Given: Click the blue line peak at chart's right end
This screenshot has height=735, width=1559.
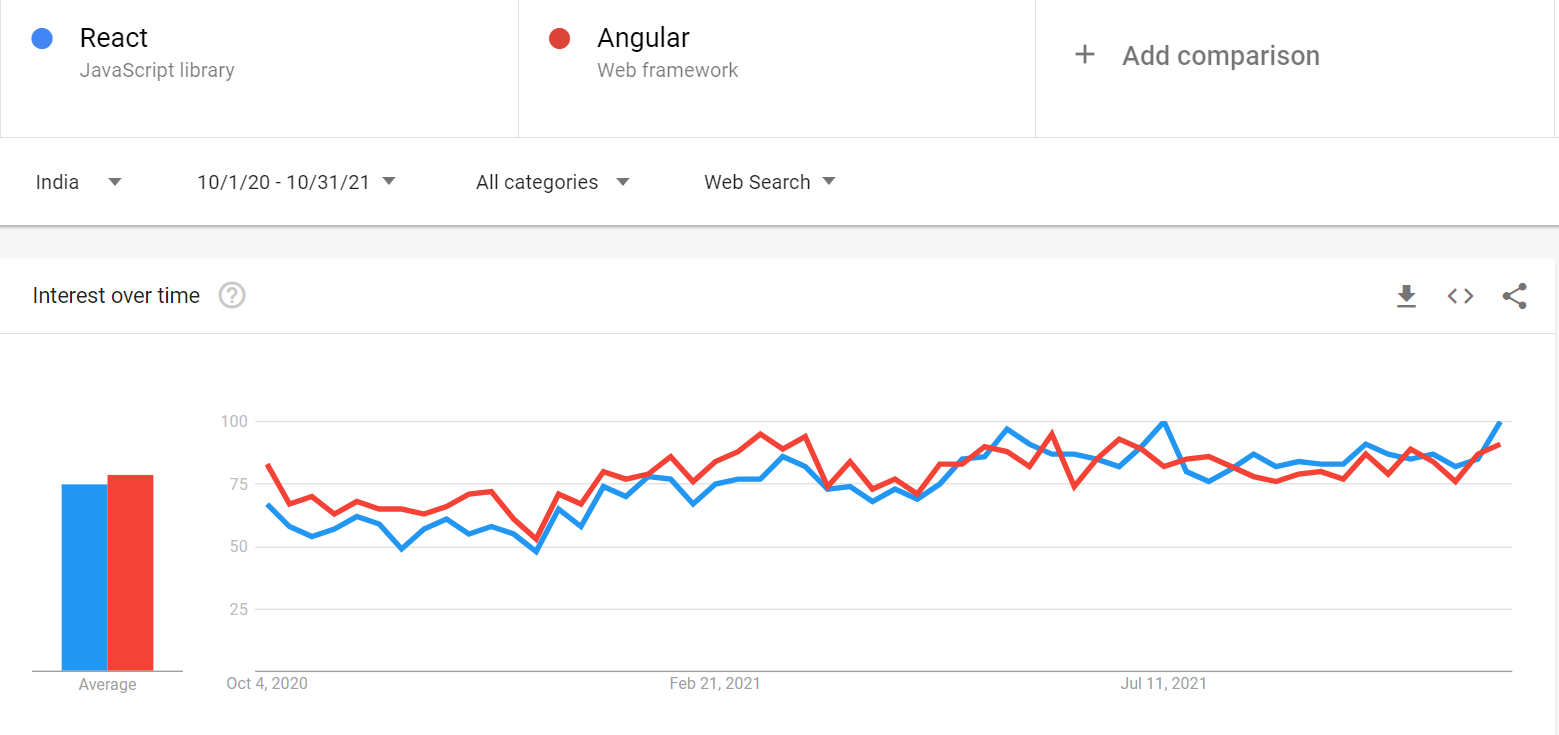Looking at the screenshot, I should 1499,423.
